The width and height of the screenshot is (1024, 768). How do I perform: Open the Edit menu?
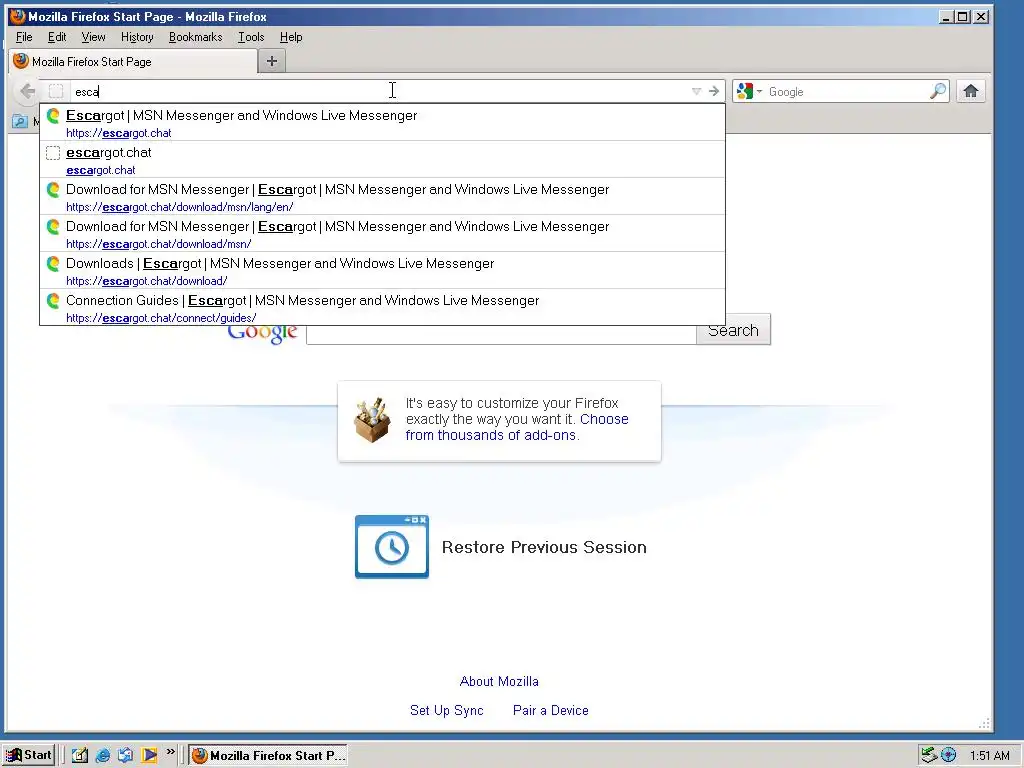[57, 37]
